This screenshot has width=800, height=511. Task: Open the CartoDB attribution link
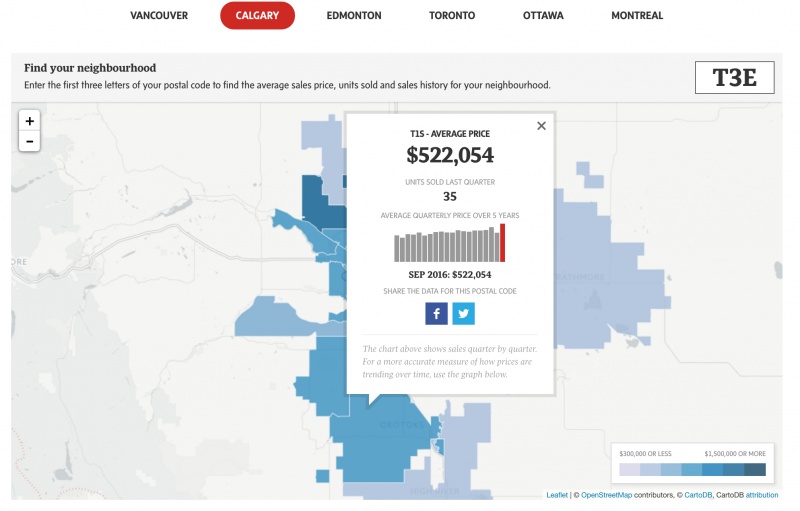(x=761, y=495)
